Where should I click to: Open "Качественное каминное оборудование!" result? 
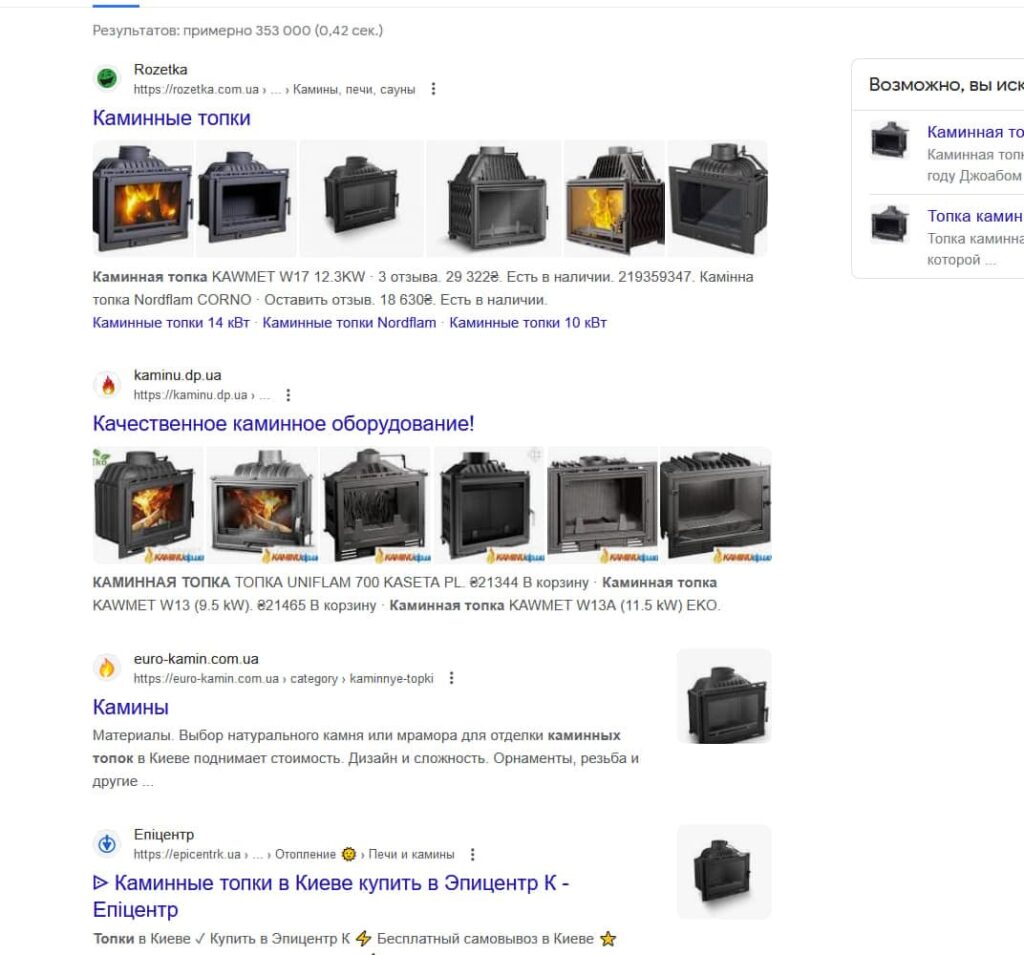[283, 424]
